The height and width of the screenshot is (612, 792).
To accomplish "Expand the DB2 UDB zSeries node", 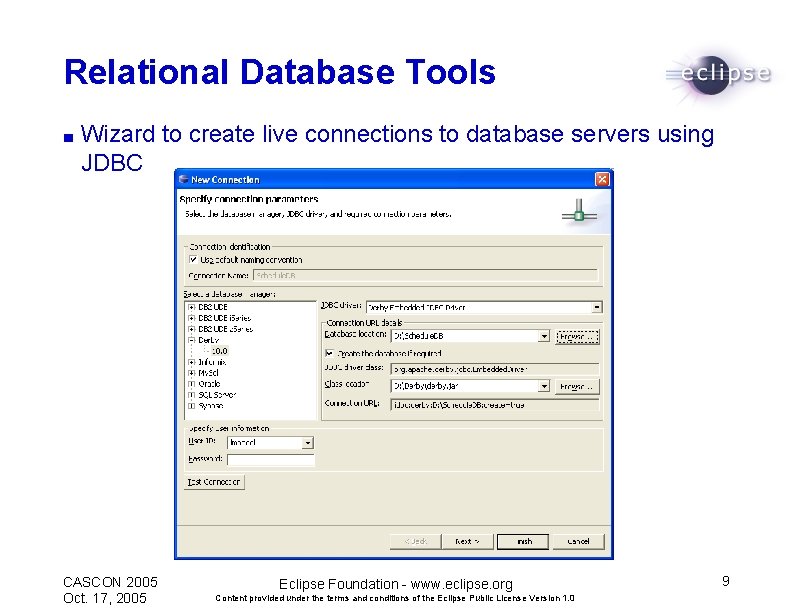I will 191,329.
